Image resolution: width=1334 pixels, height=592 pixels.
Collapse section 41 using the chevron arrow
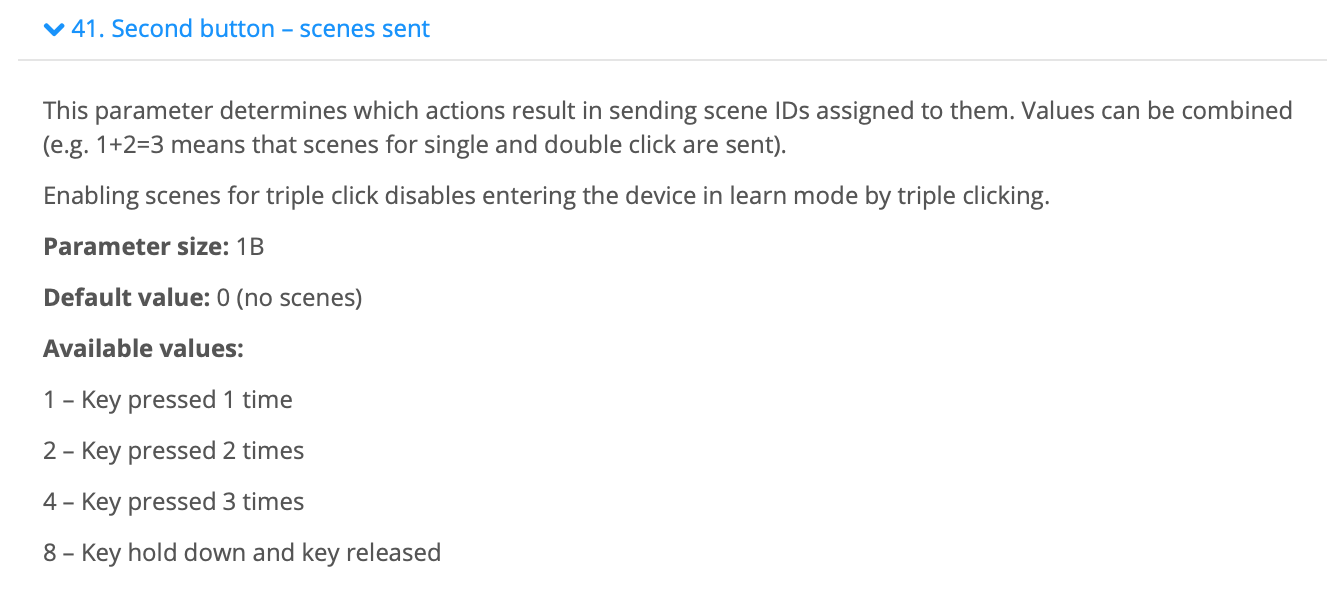[55, 30]
